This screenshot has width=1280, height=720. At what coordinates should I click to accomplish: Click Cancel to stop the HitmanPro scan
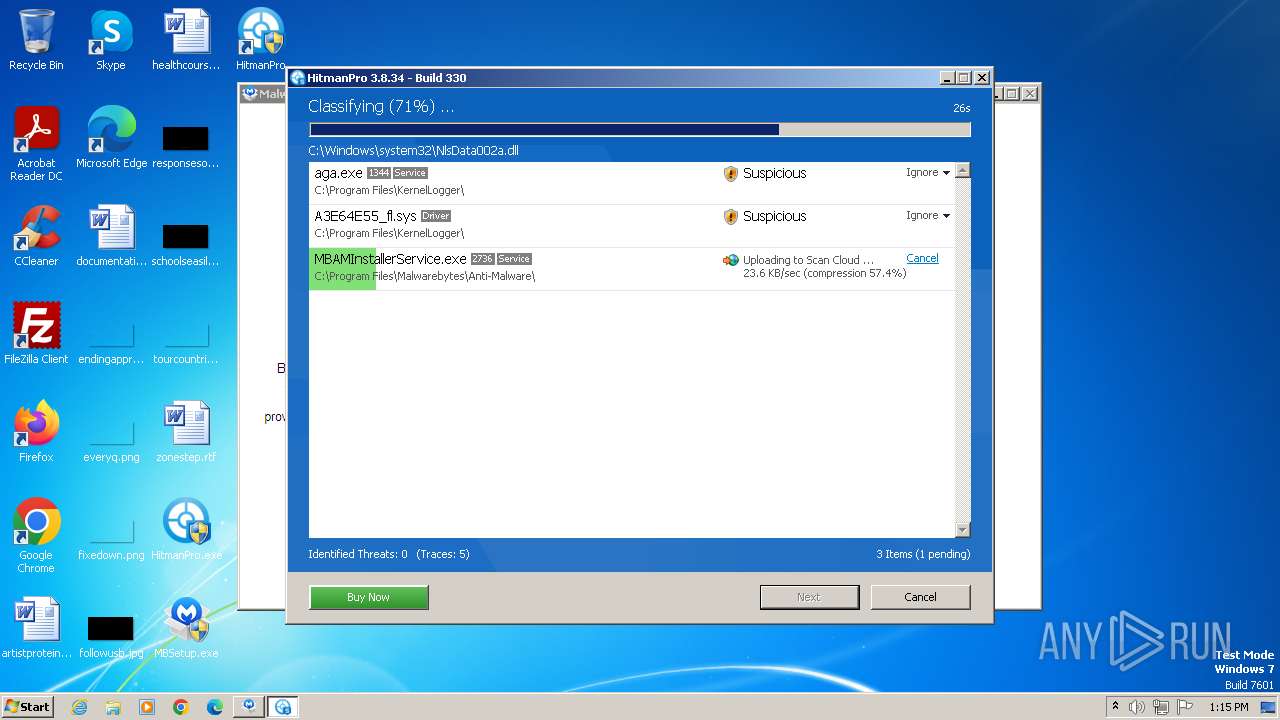pos(920,597)
